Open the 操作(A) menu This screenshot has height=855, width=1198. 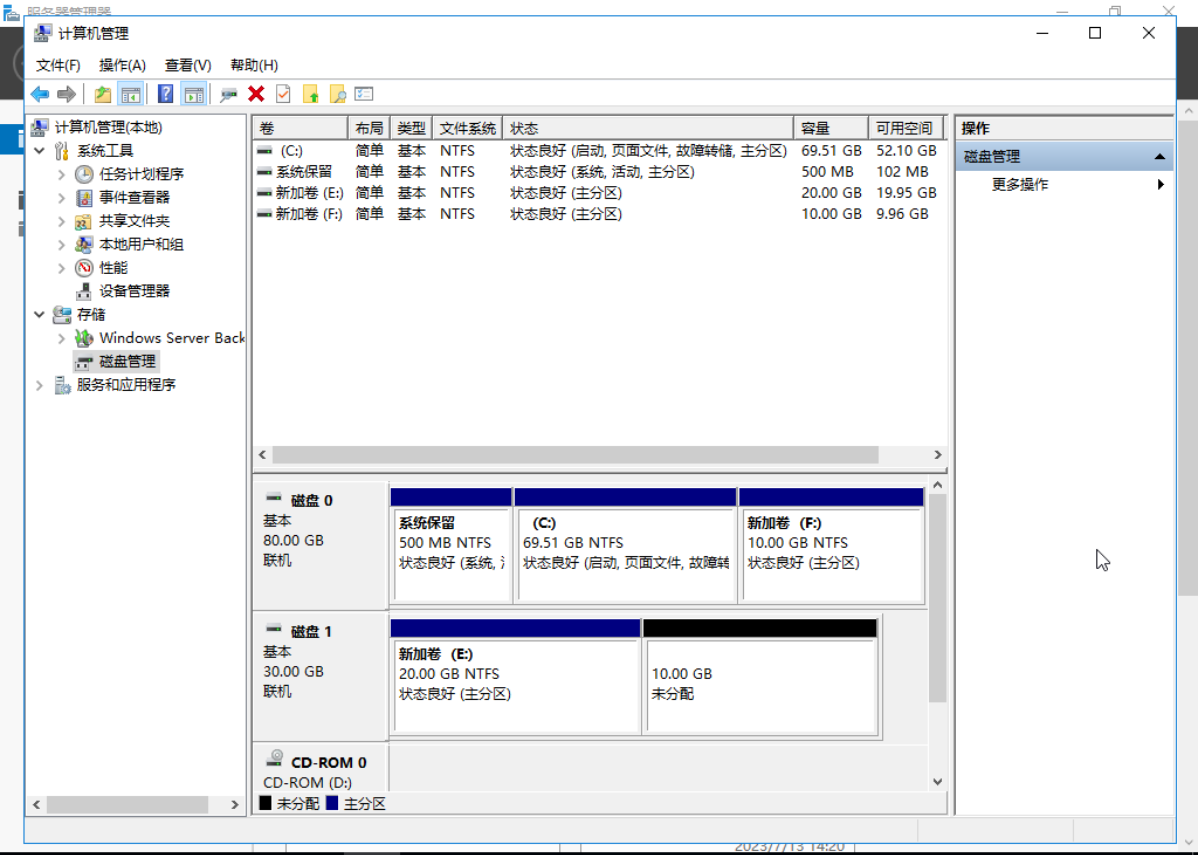pos(122,65)
